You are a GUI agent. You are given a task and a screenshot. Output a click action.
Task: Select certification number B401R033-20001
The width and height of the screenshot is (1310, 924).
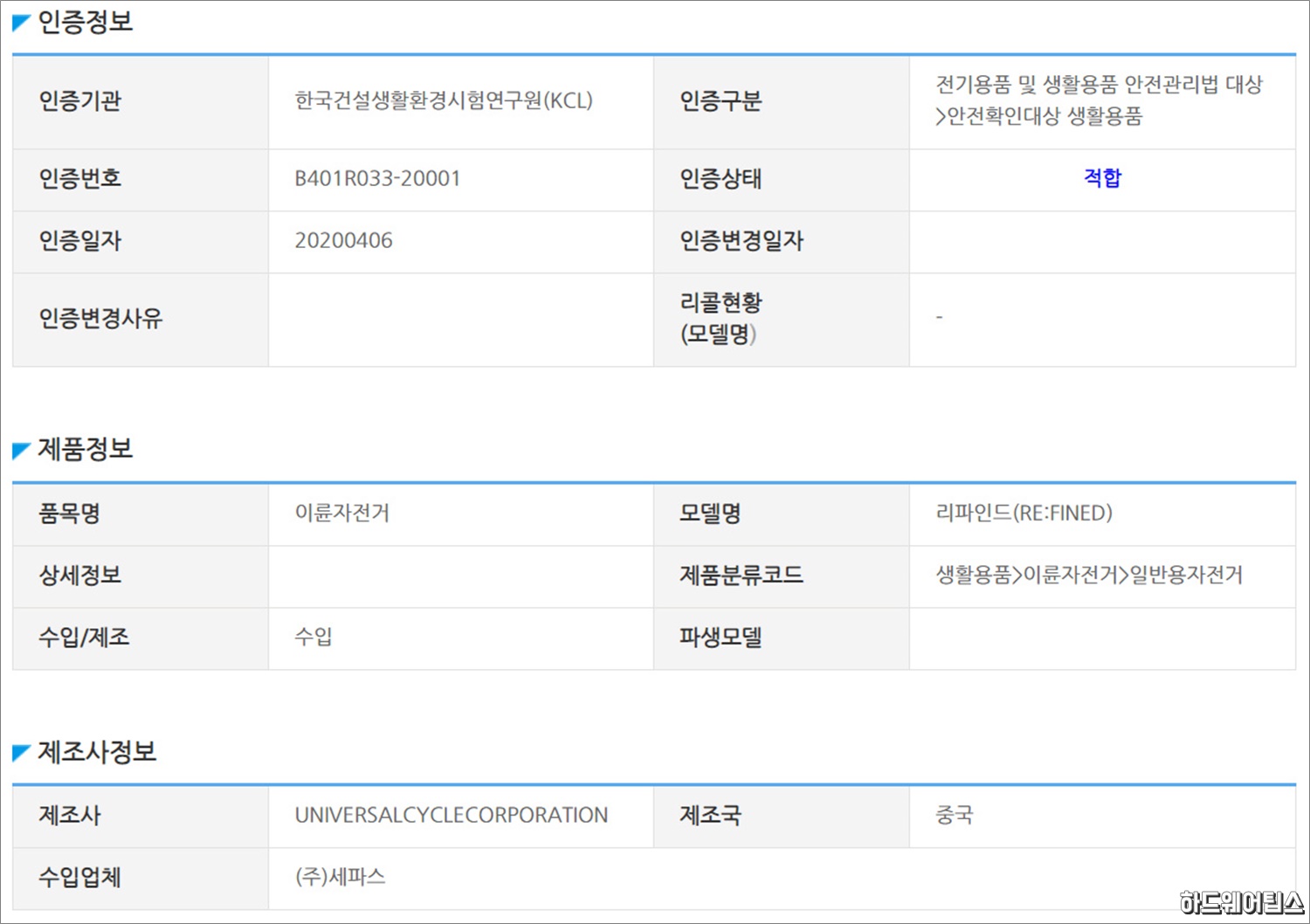click(377, 179)
